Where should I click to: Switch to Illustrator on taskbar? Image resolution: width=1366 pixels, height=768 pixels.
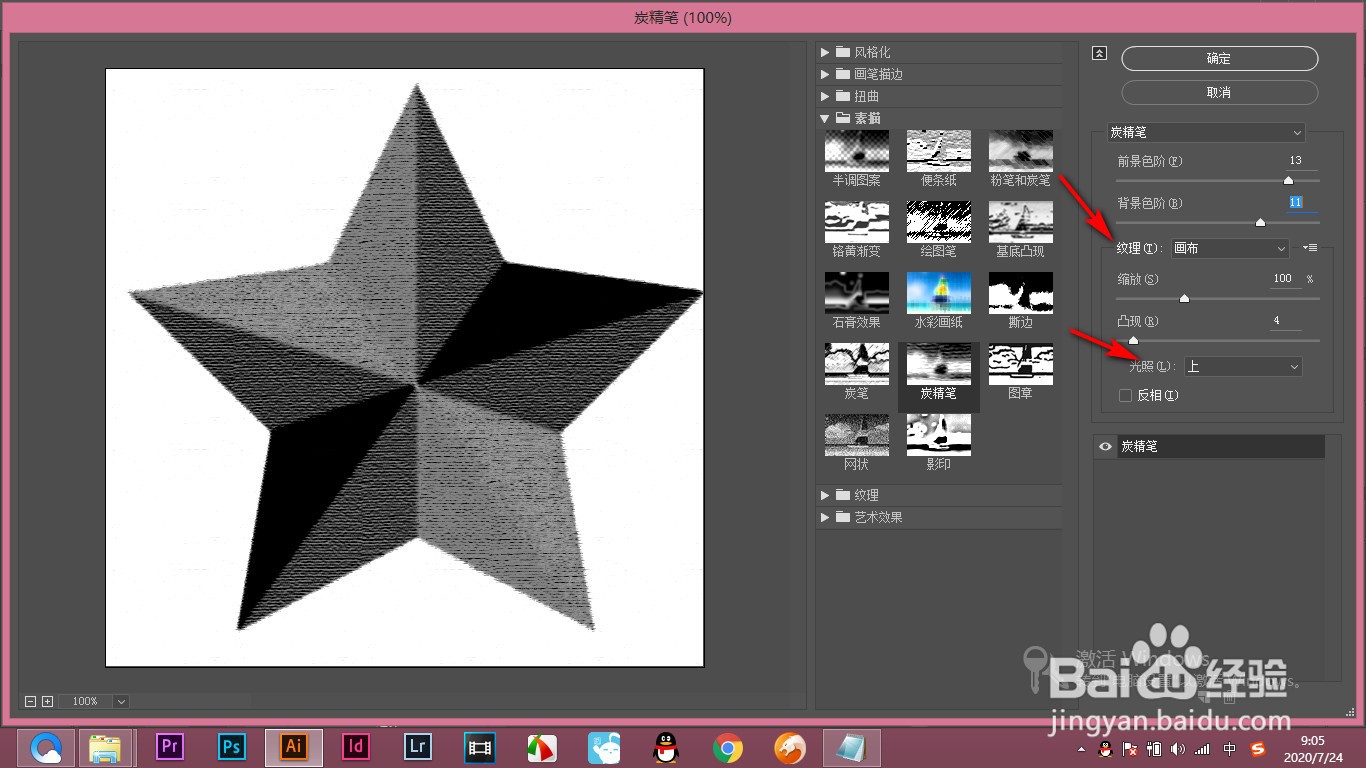point(294,747)
